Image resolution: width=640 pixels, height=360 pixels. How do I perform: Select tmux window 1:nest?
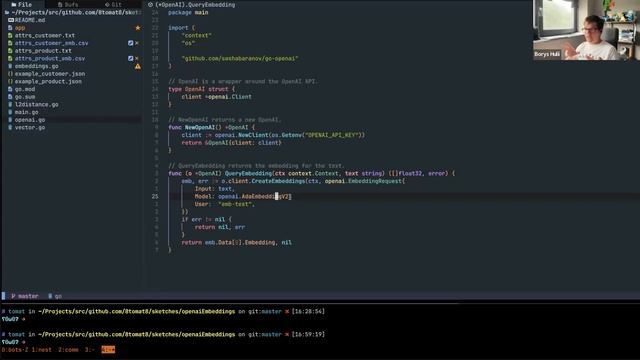(42, 350)
